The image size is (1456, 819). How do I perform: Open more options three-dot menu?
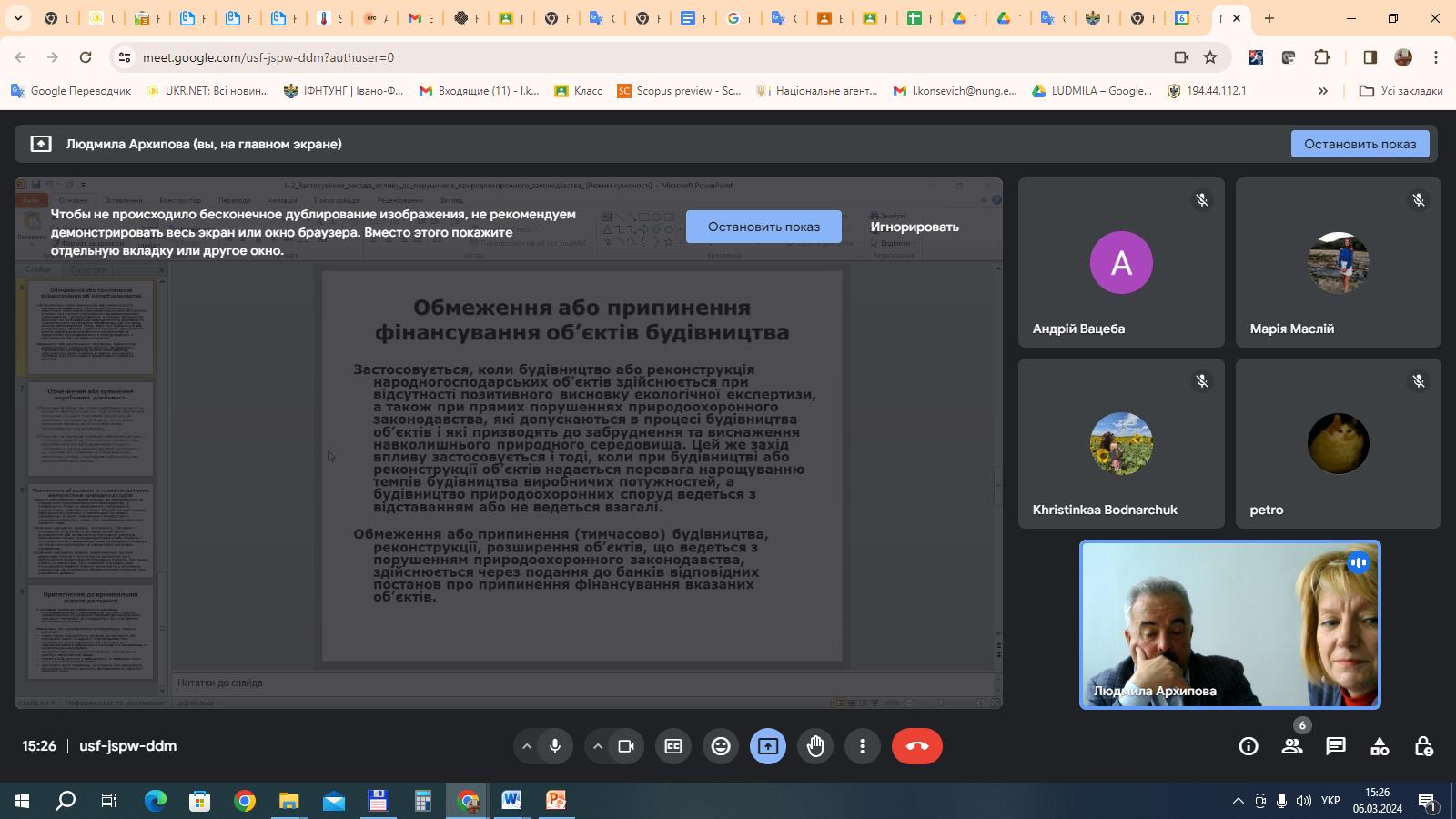click(863, 746)
